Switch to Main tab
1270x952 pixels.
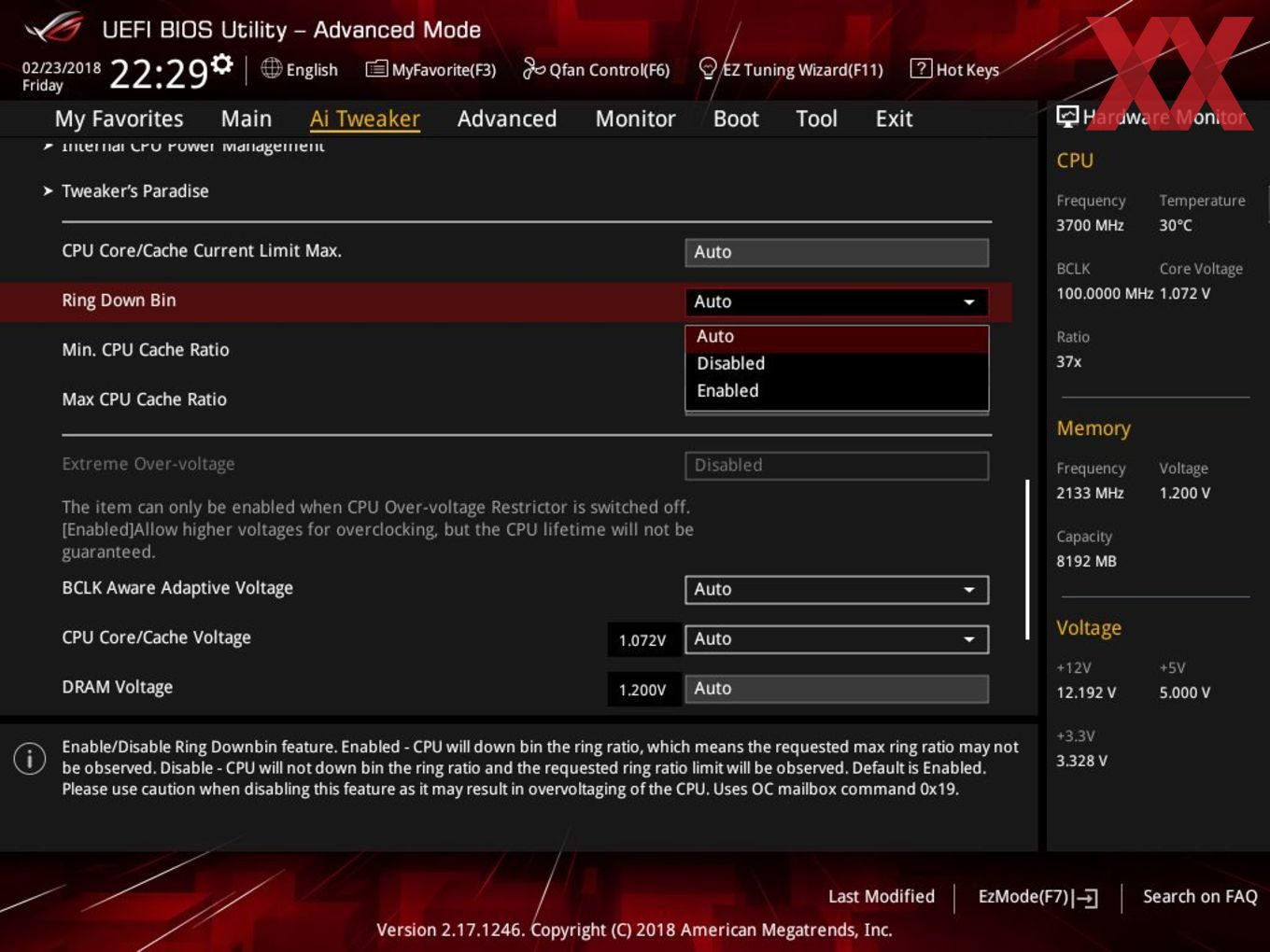247,119
